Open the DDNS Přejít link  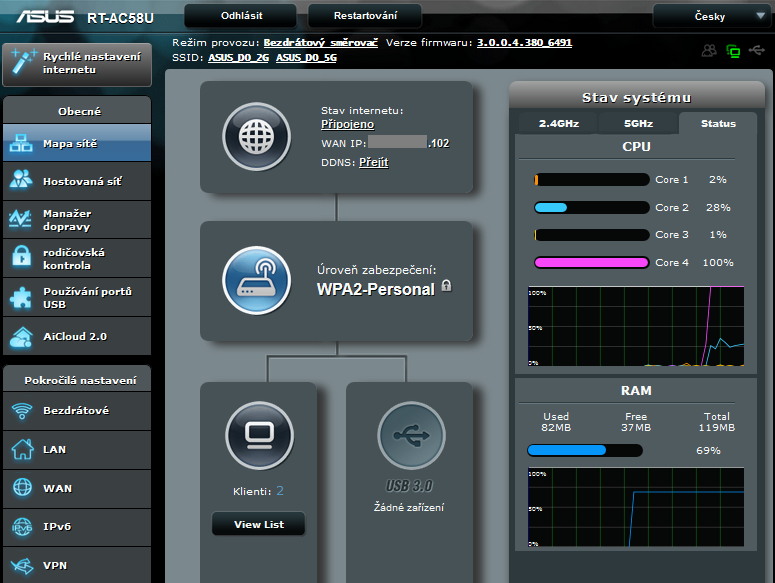pos(373,162)
